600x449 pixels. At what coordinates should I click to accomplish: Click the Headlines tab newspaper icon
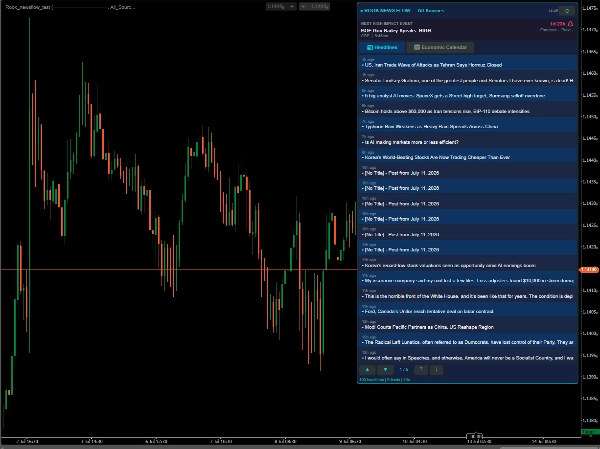tap(370, 47)
